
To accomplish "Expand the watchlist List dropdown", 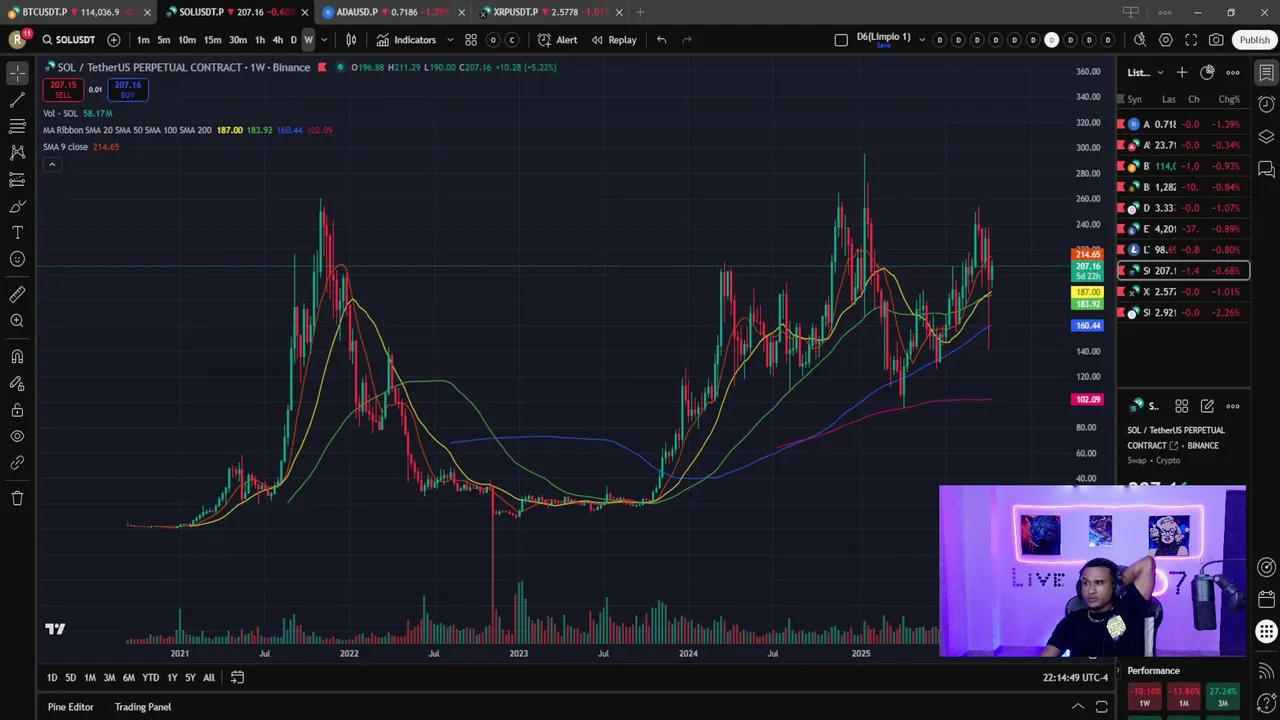I will [1145, 72].
